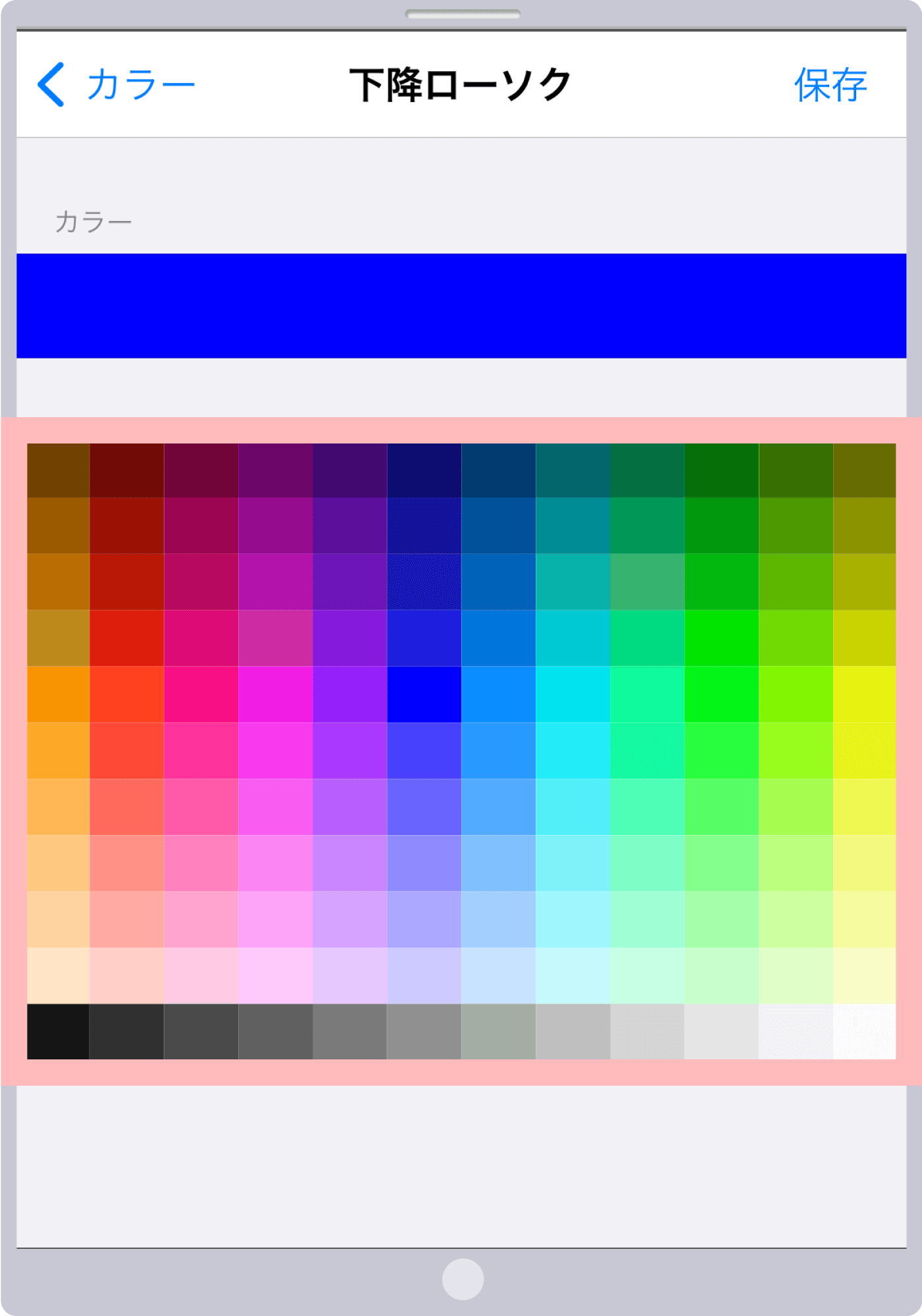The image size is (922, 1316).
Task: Tap the home button below the screen
Action: click(463, 1279)
